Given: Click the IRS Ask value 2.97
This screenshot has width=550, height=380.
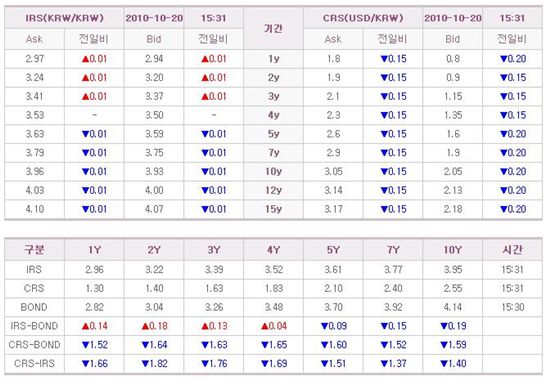Looking at the screenshot, I should pyautogui.click(x=34, y=59).
